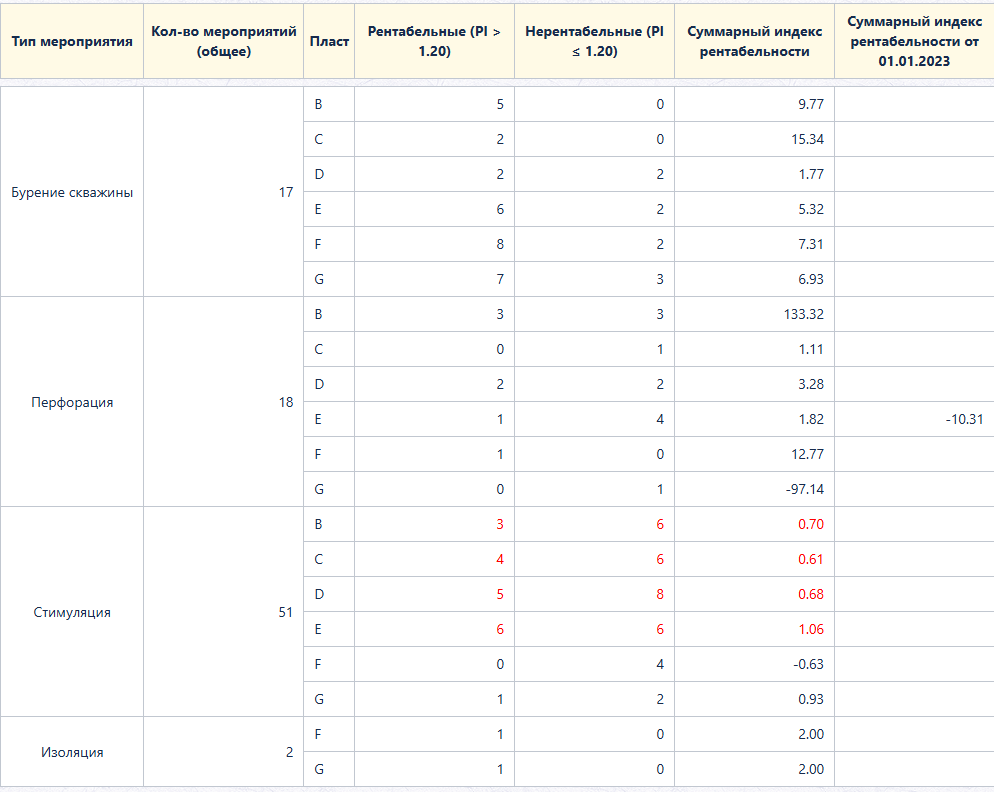Sort by 'Кол-во мероприятий (общее)' header
Viewport: 994px width, 792px height.
coord(223,41)
